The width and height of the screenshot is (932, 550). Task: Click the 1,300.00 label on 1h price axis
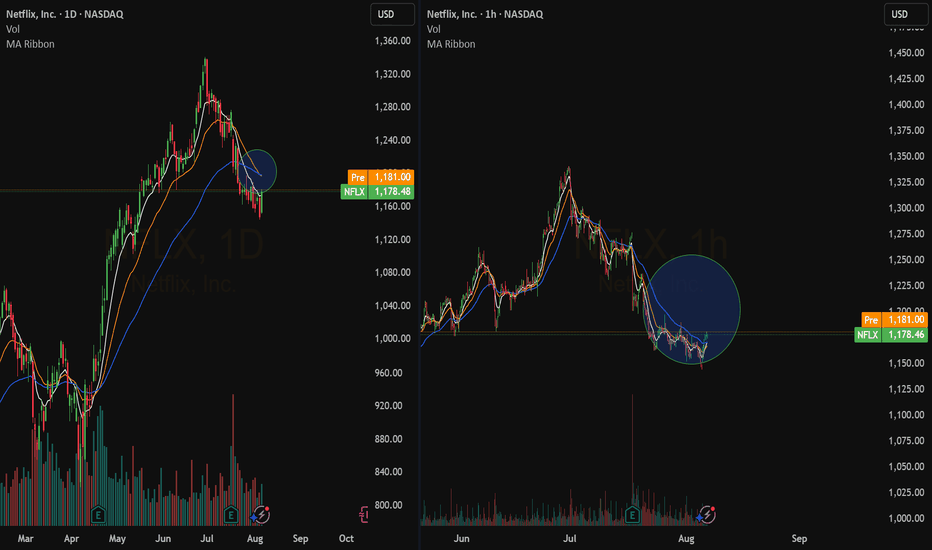point(906,208)
